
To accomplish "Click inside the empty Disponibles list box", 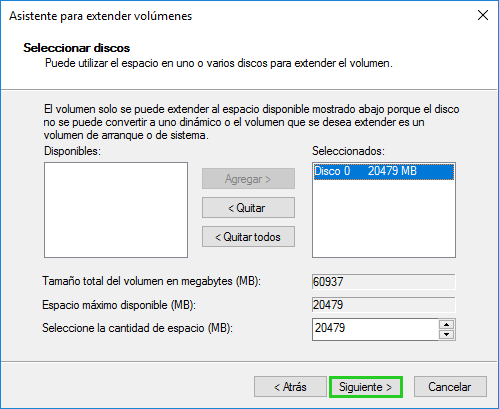I will pos(116,210).
